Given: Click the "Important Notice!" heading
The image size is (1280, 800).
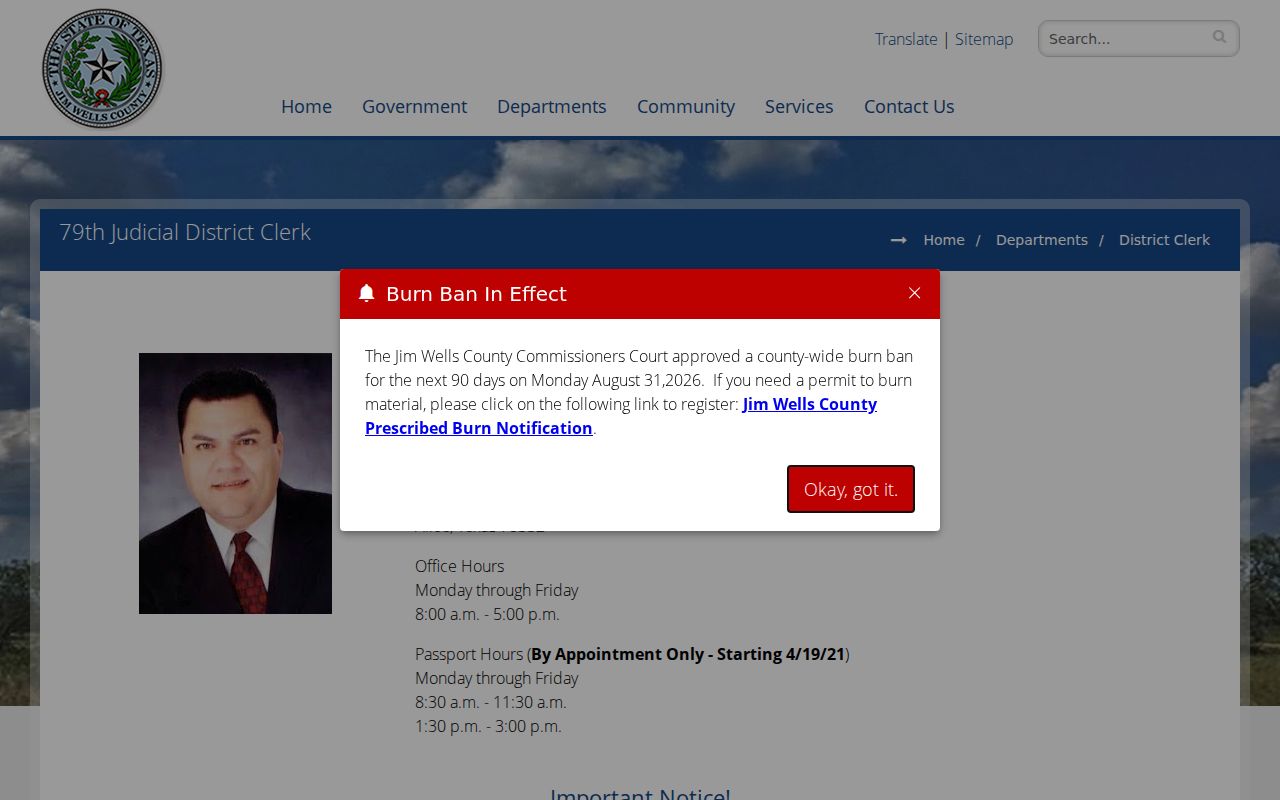Looking at the screenshot, I should [x=640, y=792].
